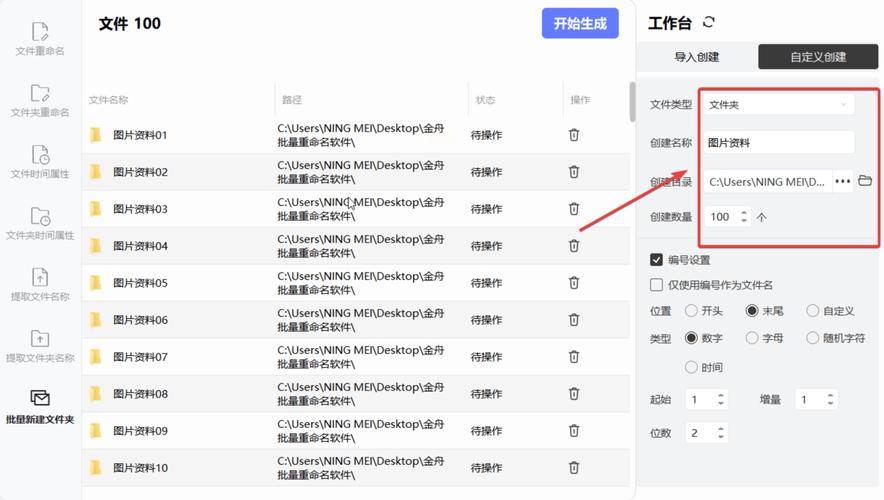Screen dimensions: 884x500
Task: Choose 随机字符 as the numbering type
Action: tap(812, 338)
